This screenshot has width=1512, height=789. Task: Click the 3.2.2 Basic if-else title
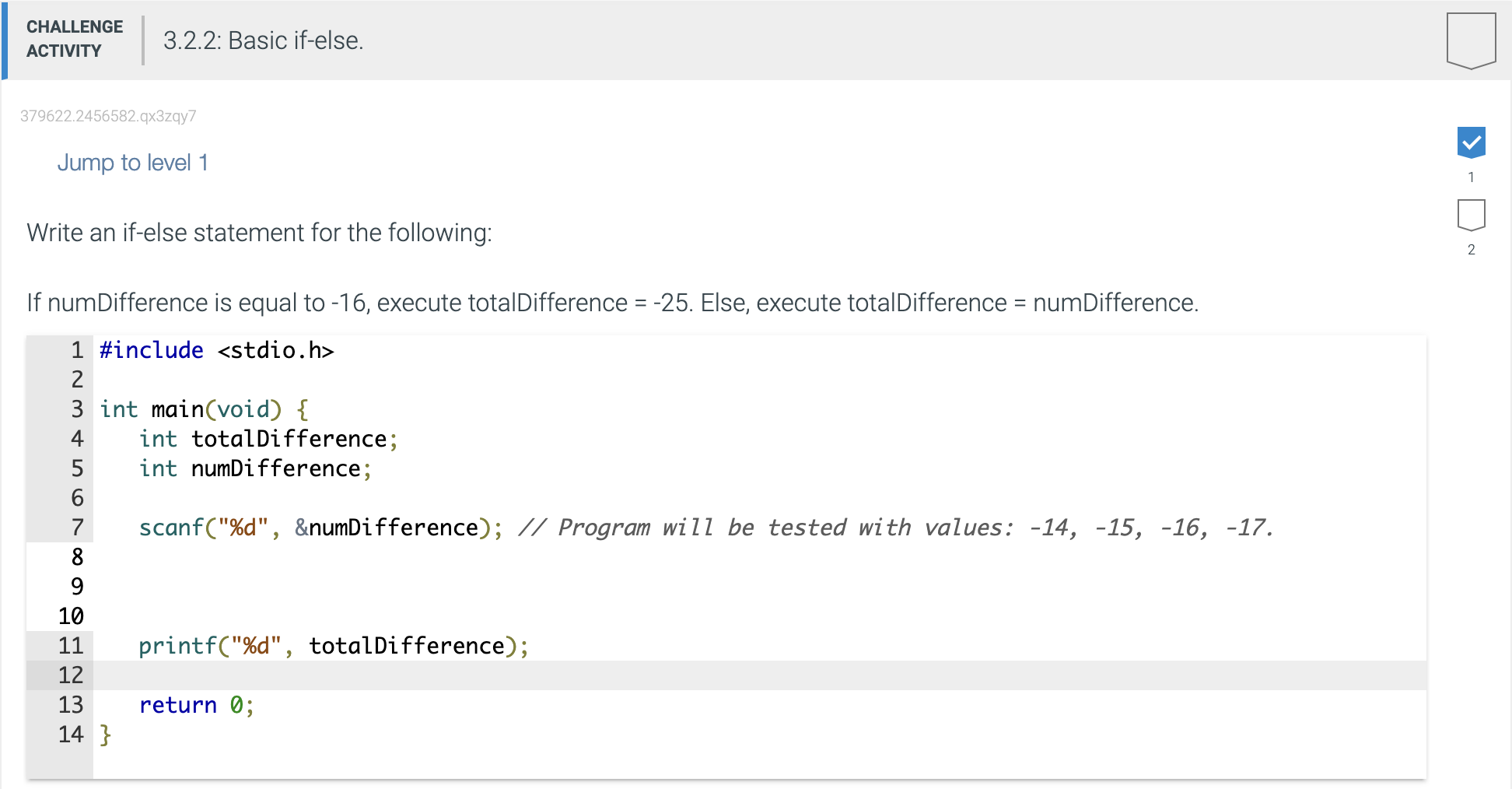tap(263, 40)
